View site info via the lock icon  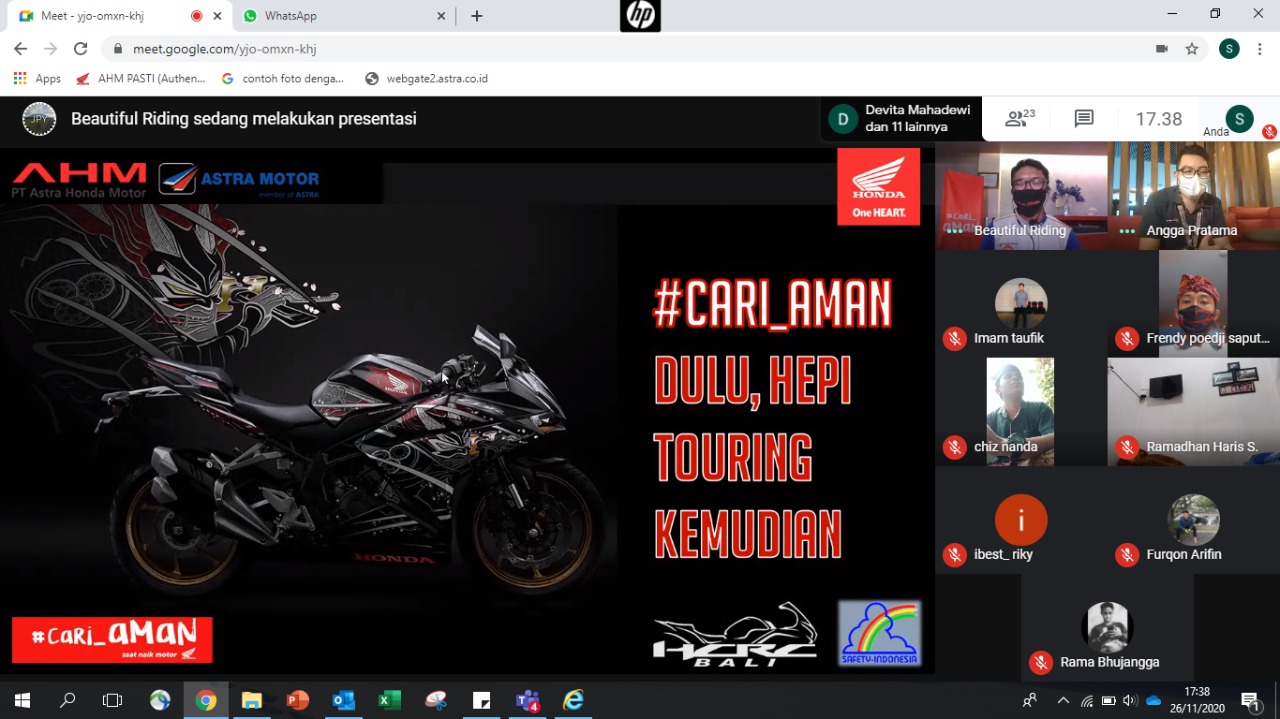tap(118, 48)
